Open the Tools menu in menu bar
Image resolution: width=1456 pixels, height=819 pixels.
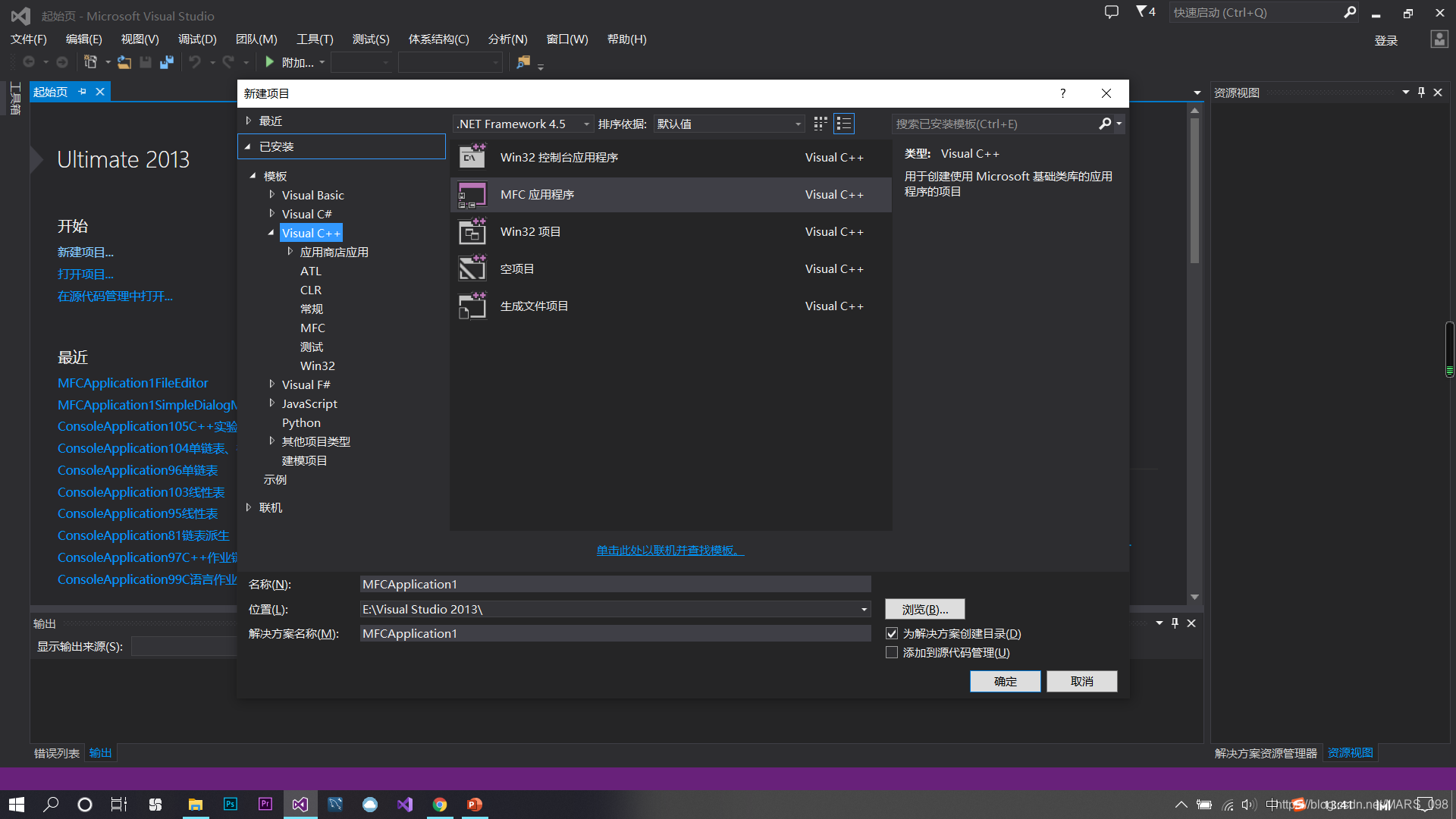click(315, 39)
